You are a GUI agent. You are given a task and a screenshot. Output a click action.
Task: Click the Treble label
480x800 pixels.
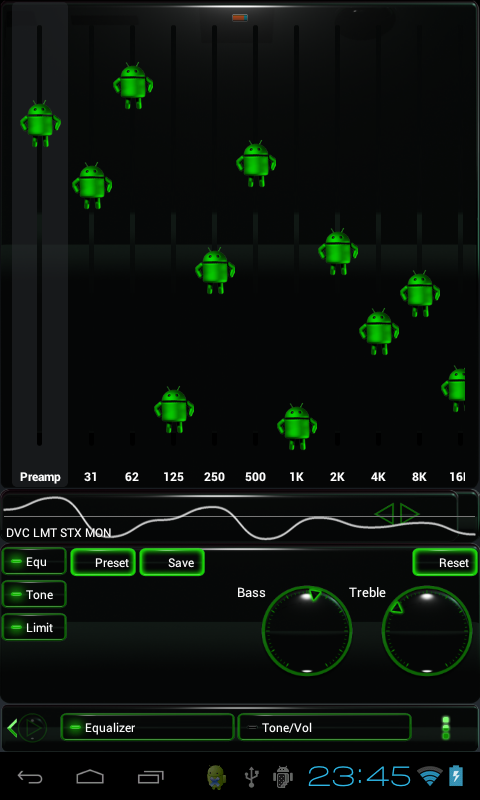pyautogui.click(x=367, y=592)
